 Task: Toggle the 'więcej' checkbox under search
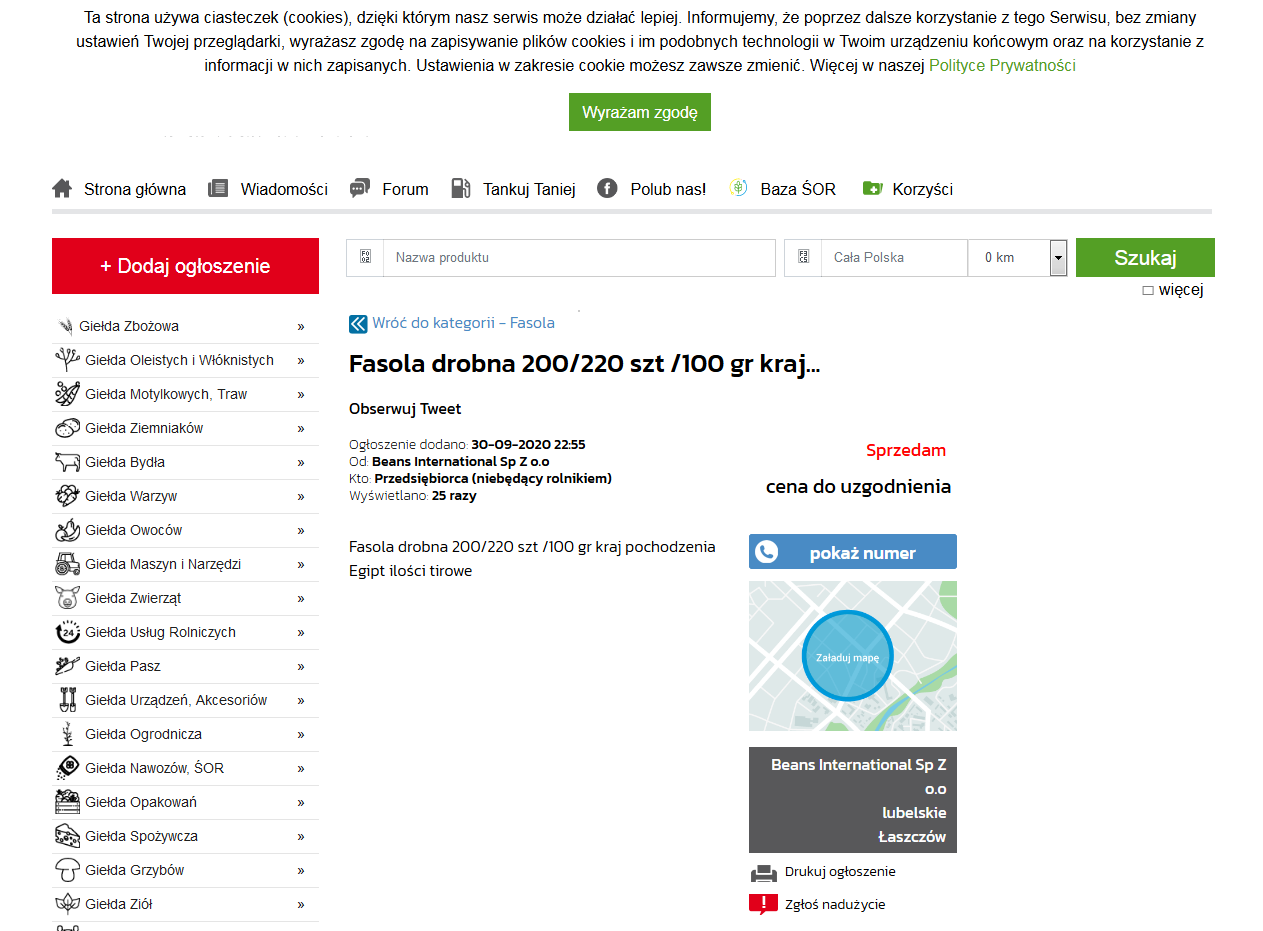click(1148, 291)
